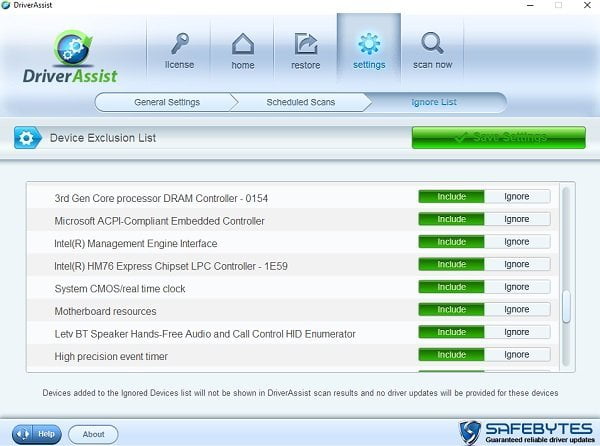Include Intel(R) Management Engine Interface
This screenshot has height=446, width=600.
tap(452, 242)
